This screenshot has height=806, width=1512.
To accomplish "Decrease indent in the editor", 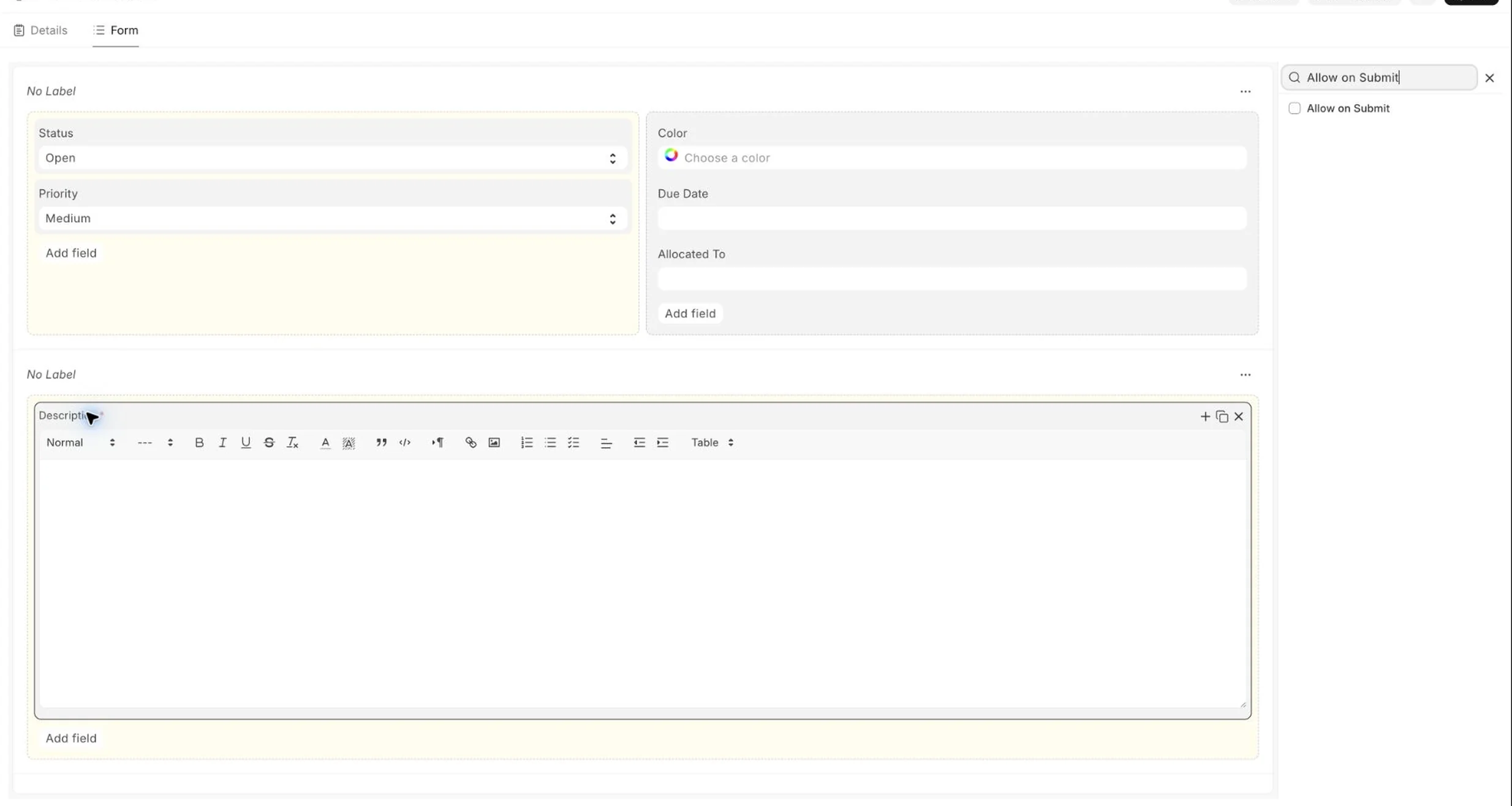I will click(639, 442).
